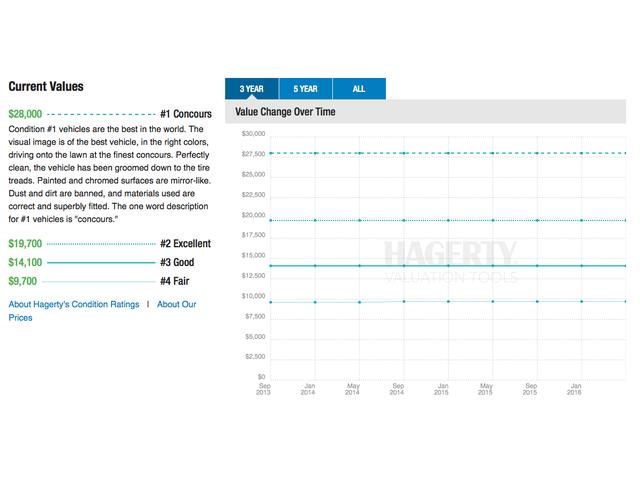Viewport: 640px width, 480px height.
Task: Click the Sep 2014 x-axis label
Action: (x=397, y=389)
